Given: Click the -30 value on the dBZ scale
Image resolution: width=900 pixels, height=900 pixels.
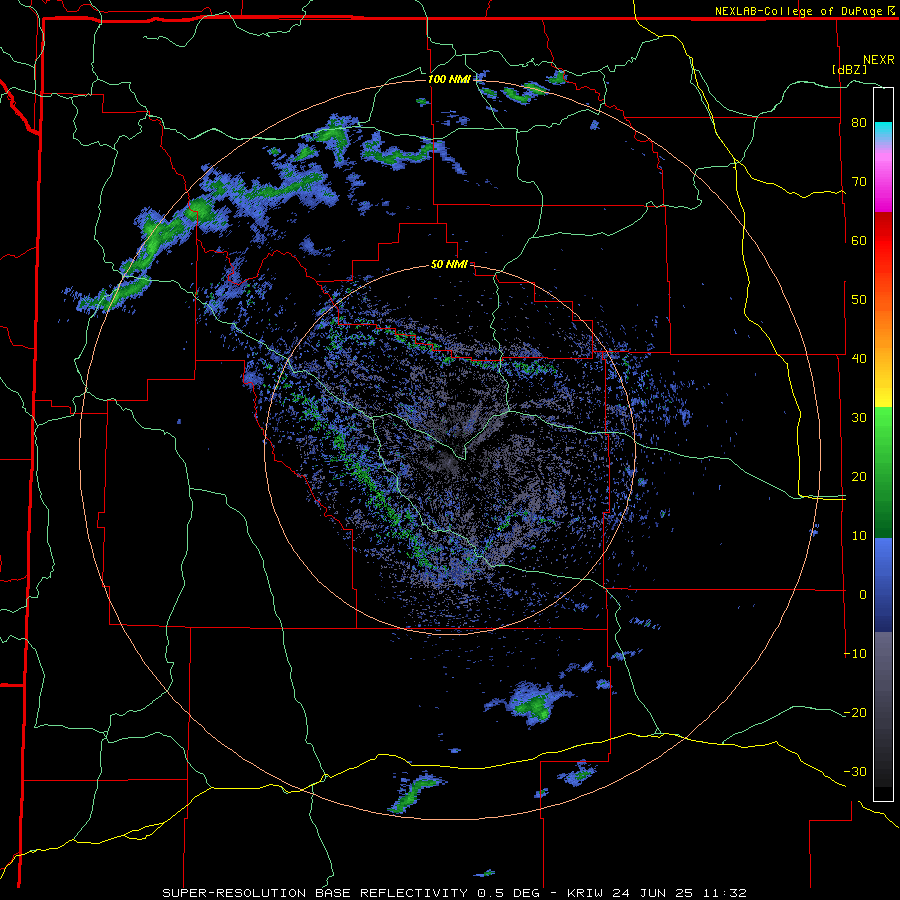Looking at the screenshot, I should coord(855,771).
